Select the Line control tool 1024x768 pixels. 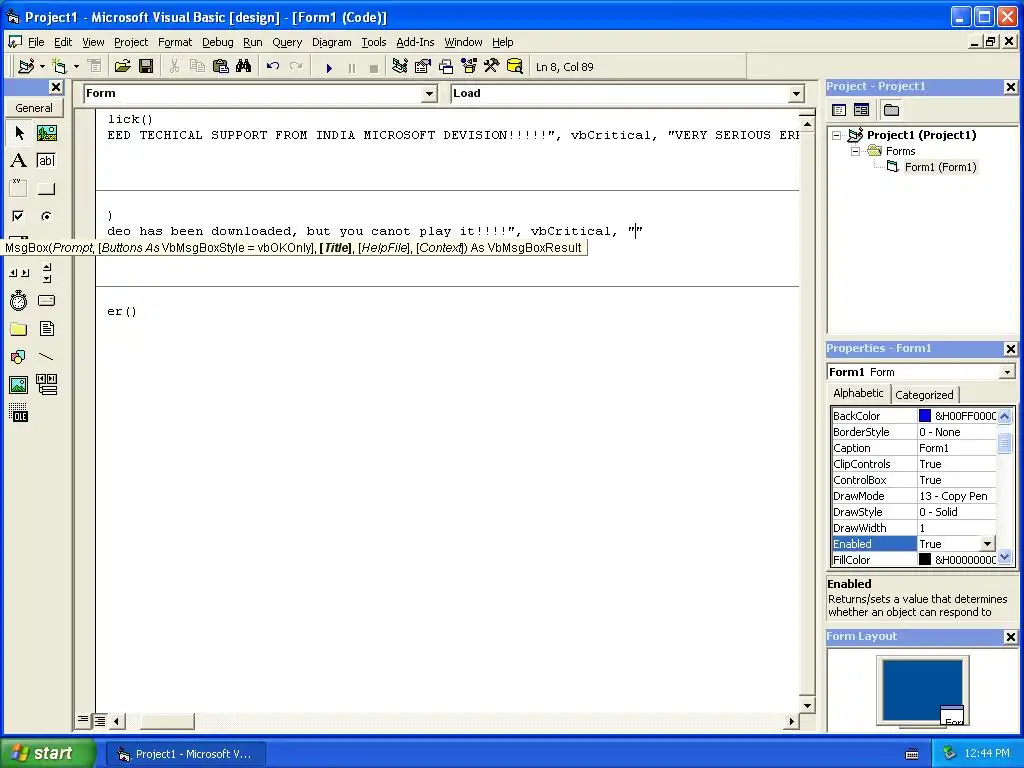[46, 357]
